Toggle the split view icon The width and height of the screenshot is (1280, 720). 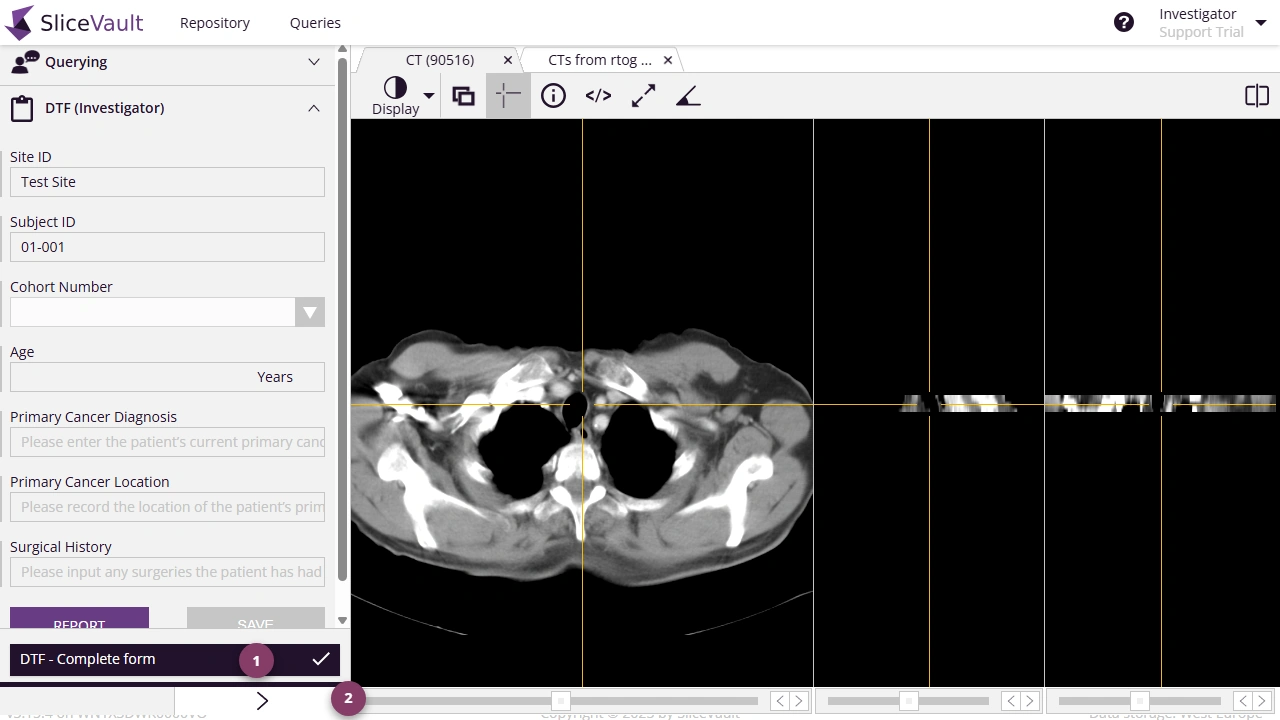click(x=1256, y=96)
